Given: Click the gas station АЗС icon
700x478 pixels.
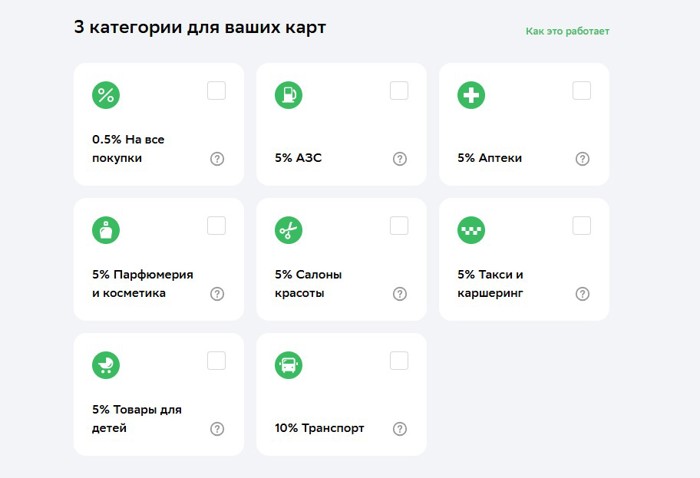Looking at the screenshot, I should [x=288, y=95].
